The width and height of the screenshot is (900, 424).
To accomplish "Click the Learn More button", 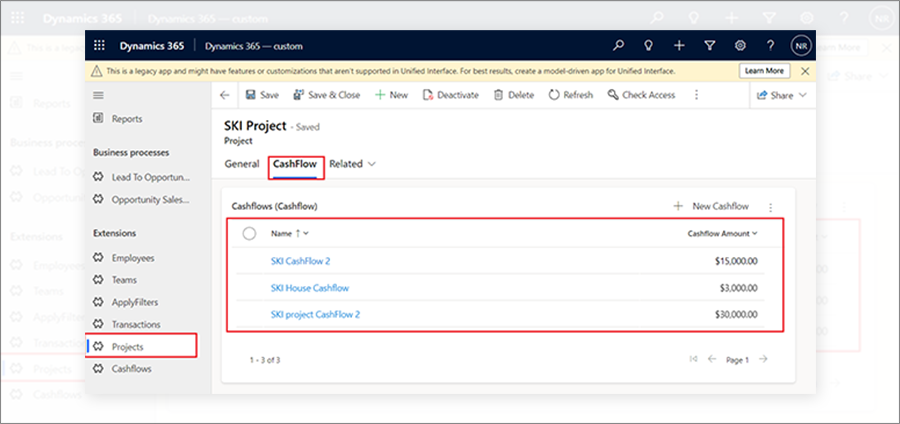I will coord(764,71).
